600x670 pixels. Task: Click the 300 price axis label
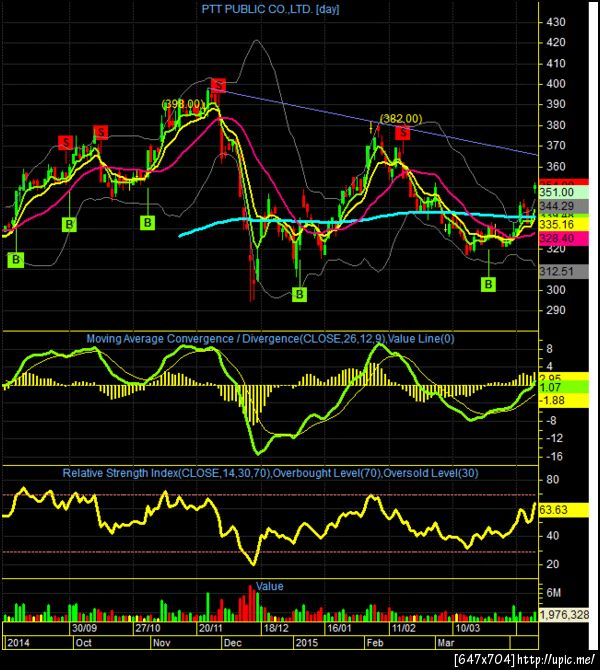556,290
